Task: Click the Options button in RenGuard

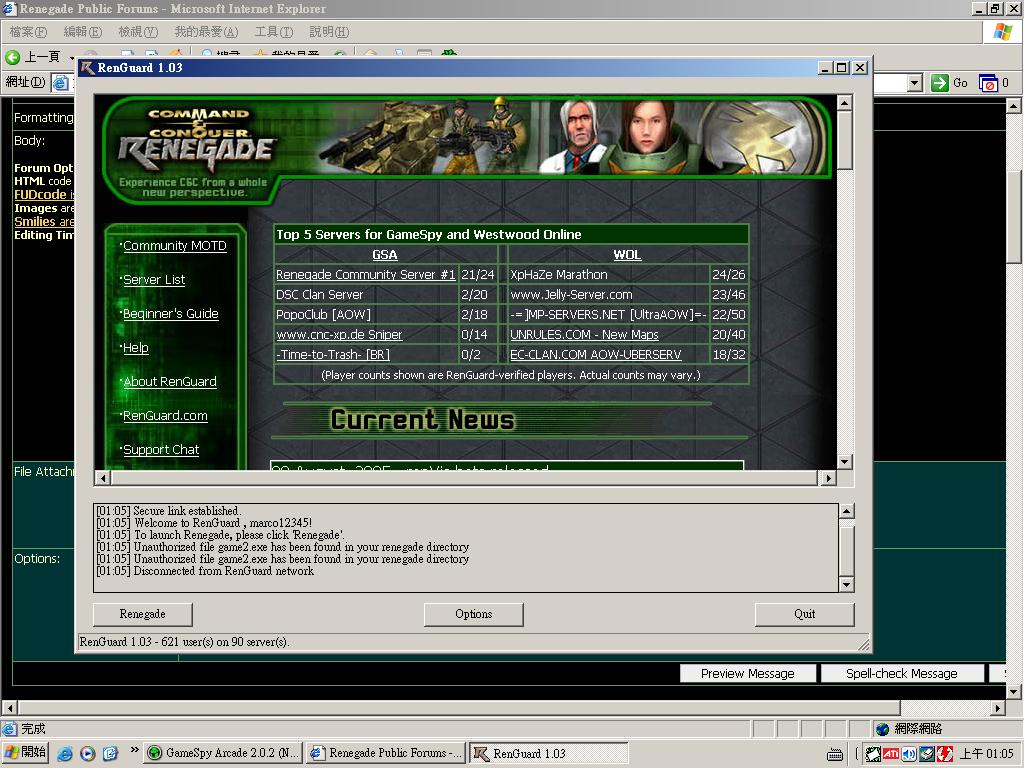Action: pyautogui.click(x=474, y=614)
